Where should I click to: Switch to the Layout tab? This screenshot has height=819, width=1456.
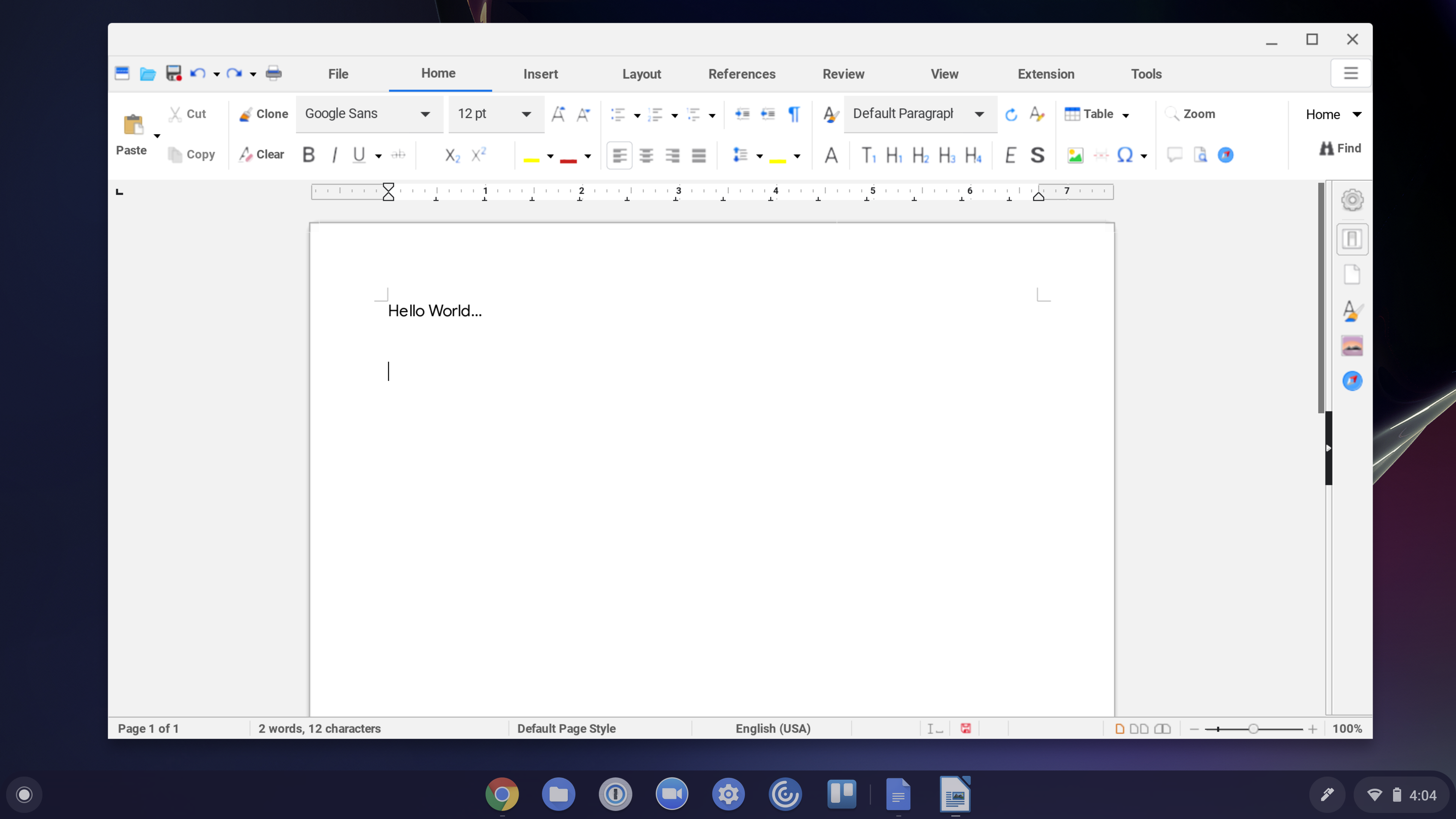point(642,74)
